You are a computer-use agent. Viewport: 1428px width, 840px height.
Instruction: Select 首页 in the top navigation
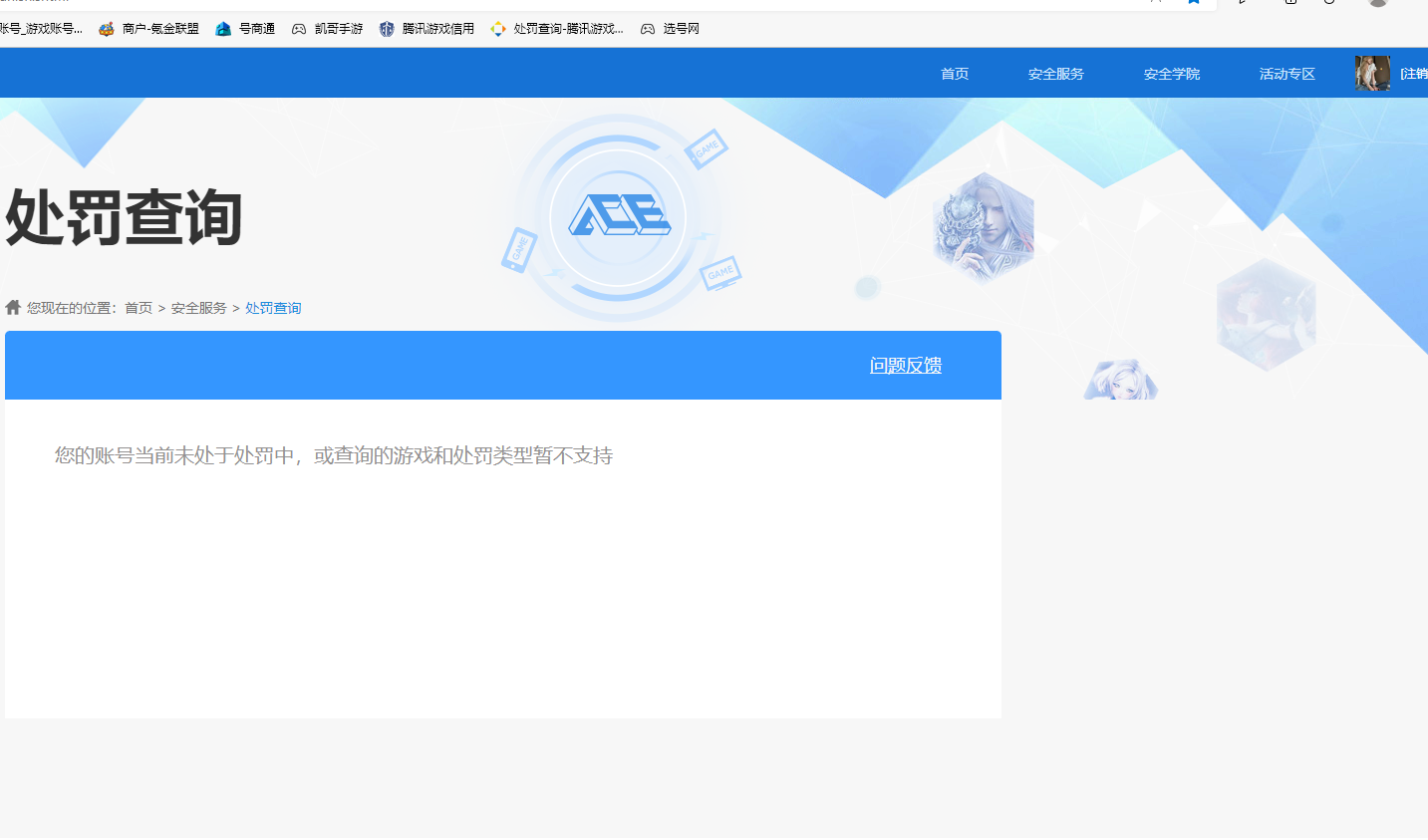953,72
